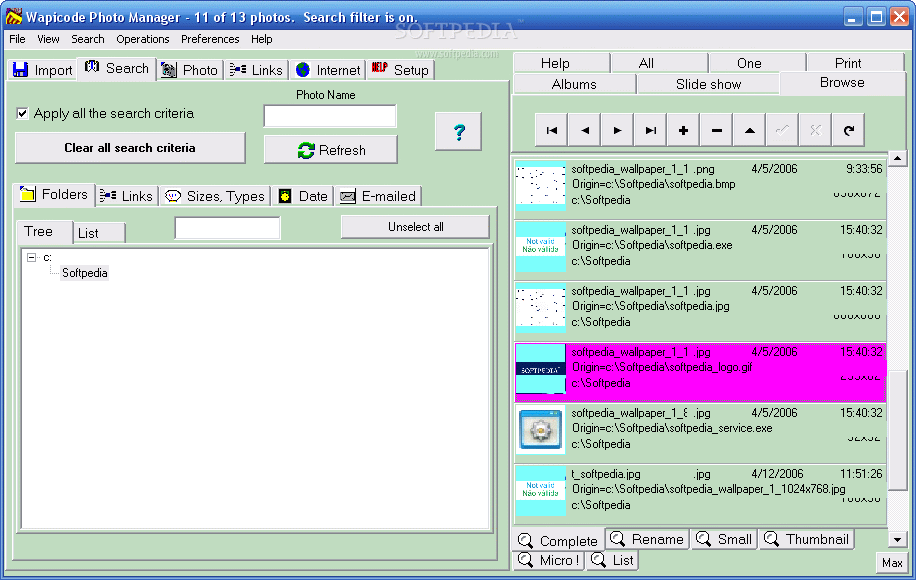The width and height of the screenshot is (916, 580).
Task: Open the One tab
Action: coord(757,63)
